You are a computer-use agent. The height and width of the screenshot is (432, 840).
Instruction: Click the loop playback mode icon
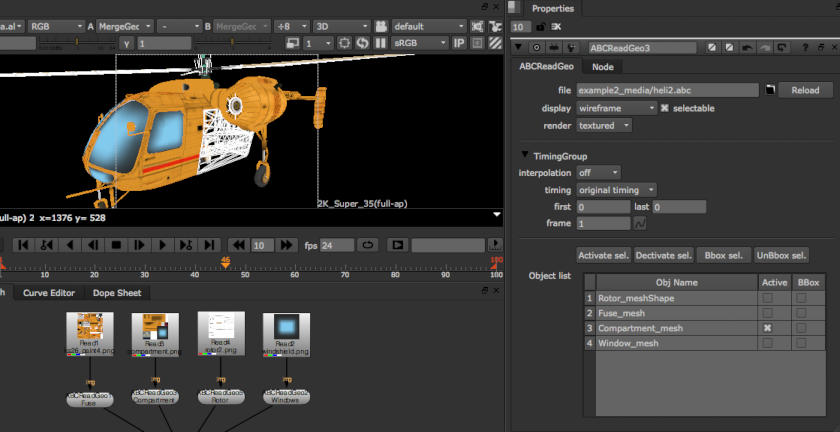[x=367, y=245]
